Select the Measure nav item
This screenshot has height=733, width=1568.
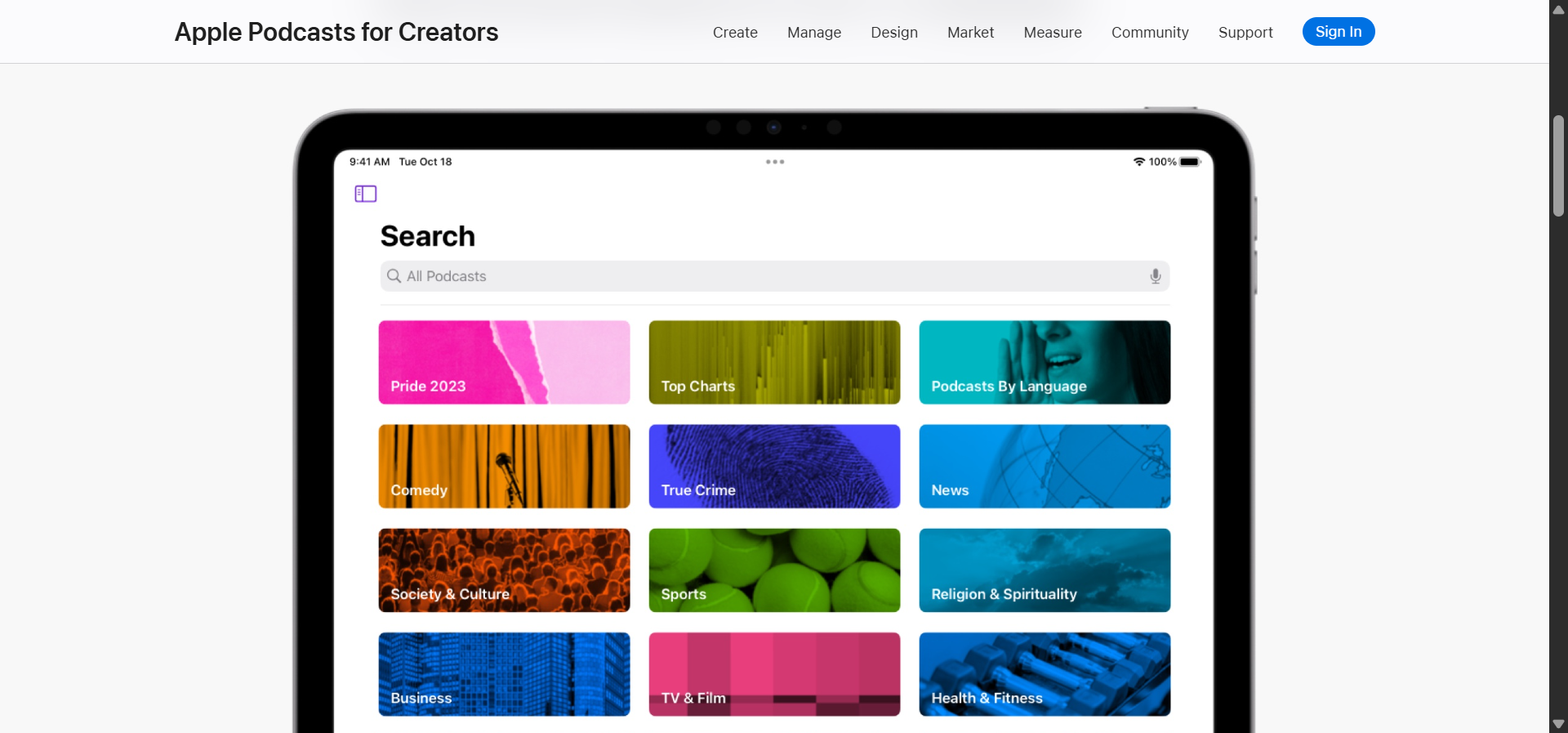(x=1053, y=33)
